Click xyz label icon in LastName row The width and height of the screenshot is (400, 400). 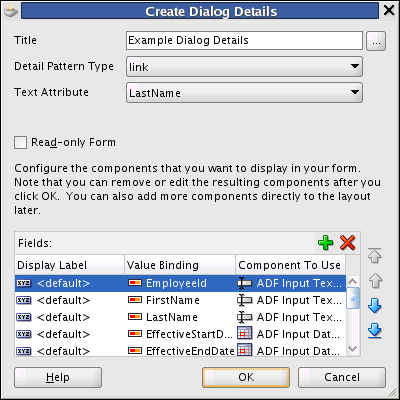tap(24, 317)
